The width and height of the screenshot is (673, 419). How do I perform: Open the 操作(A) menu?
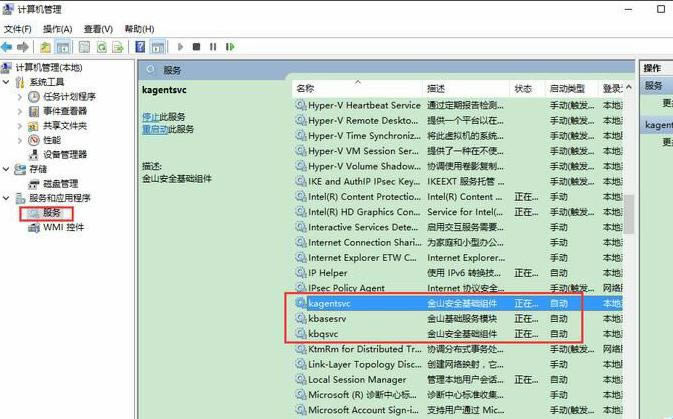point(57,29)
